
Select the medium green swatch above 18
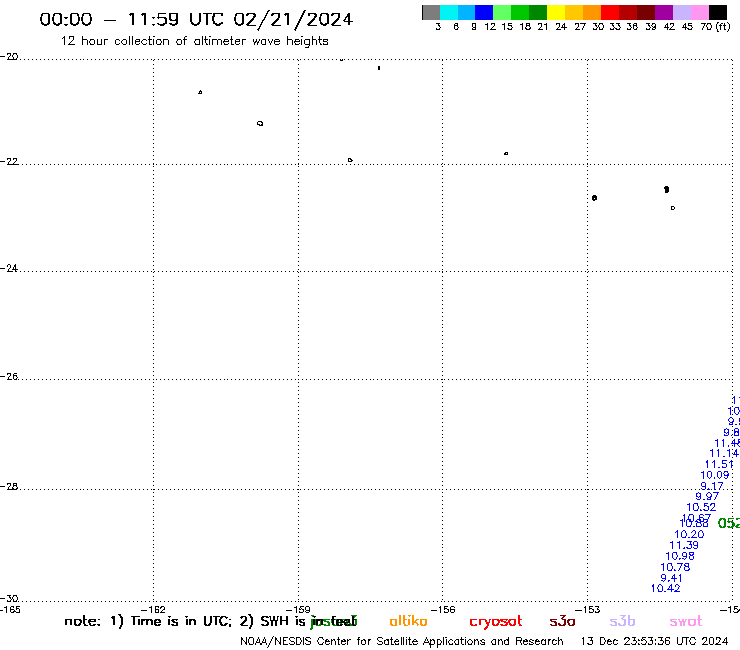tap(520, 12)
